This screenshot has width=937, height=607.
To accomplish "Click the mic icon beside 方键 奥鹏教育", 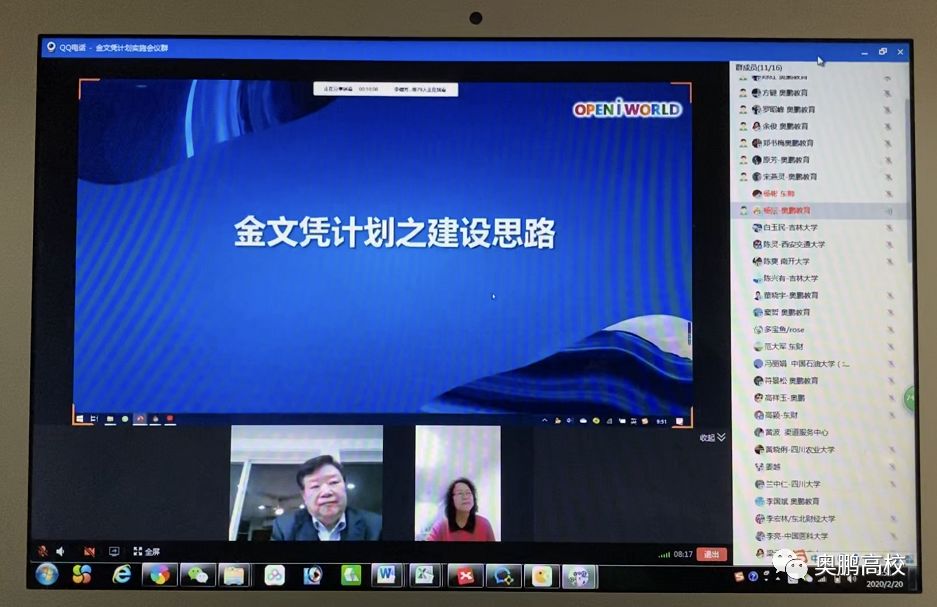I will pyautogui.click(x=888, y=93).
